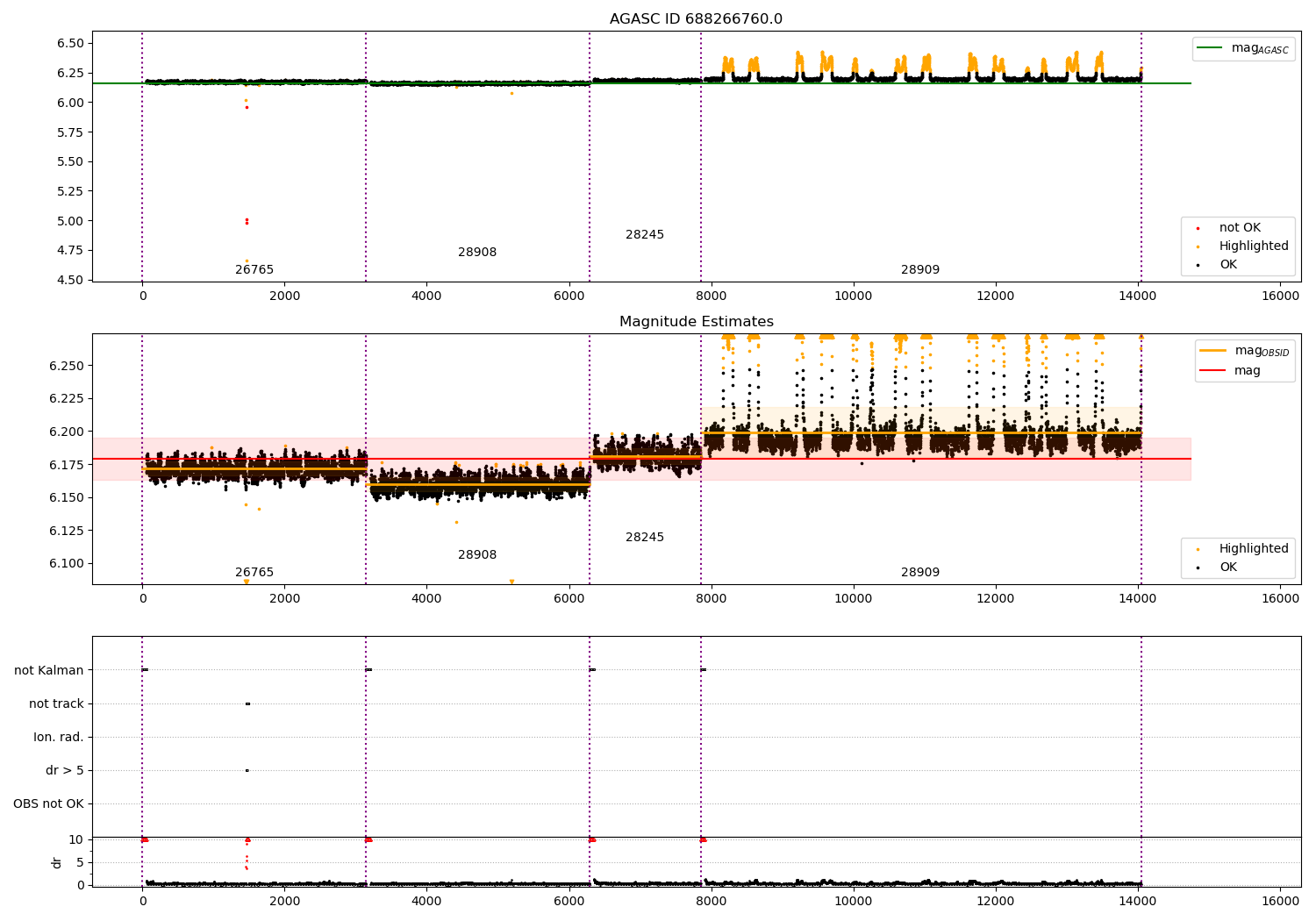Click OBSID label 26765 in AGASC ID plot
Viewport: 1316px width, 921px height.
point(254,270)
